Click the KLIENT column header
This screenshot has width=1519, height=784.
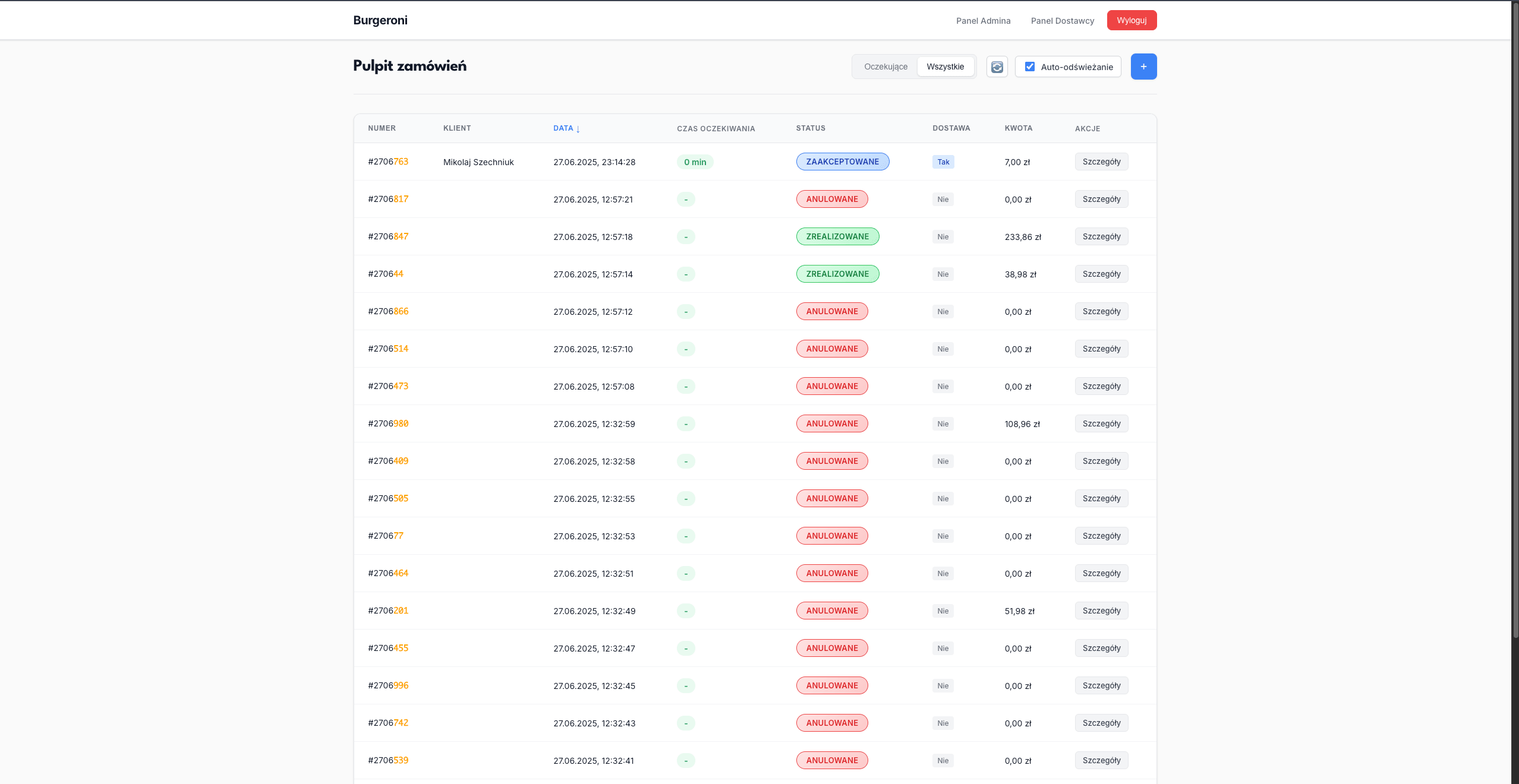pos(457,128)
